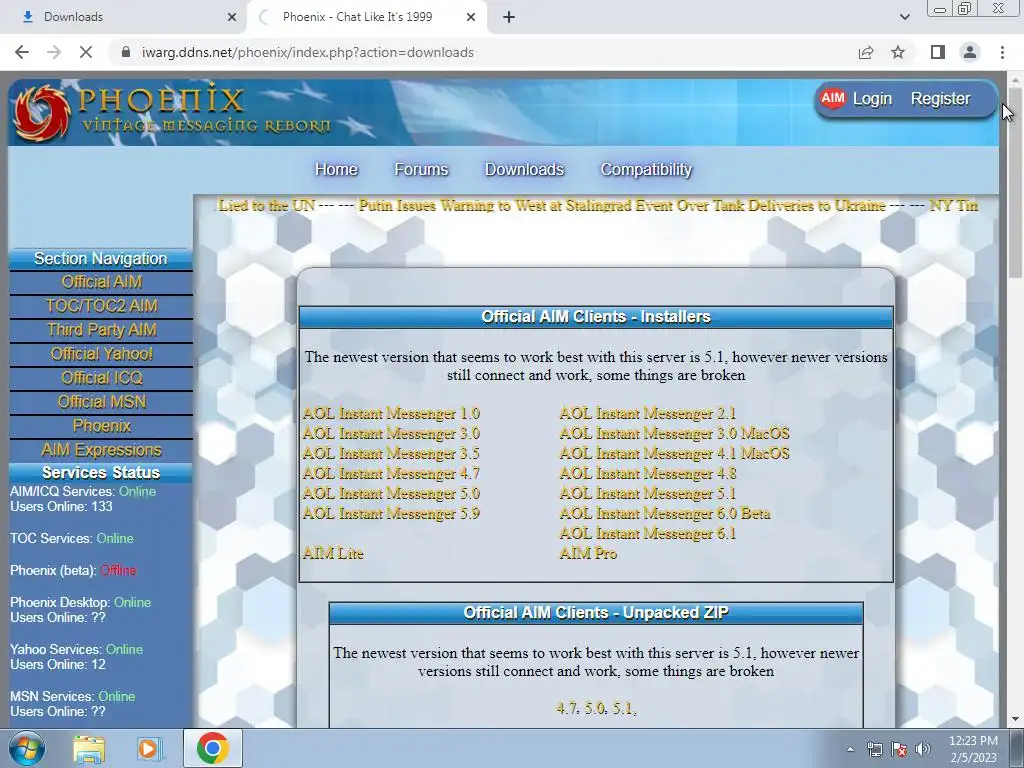Screen dimensions: 1024x768
Task: Click the page vertical scrollbar thumb
Action: 1016,183
